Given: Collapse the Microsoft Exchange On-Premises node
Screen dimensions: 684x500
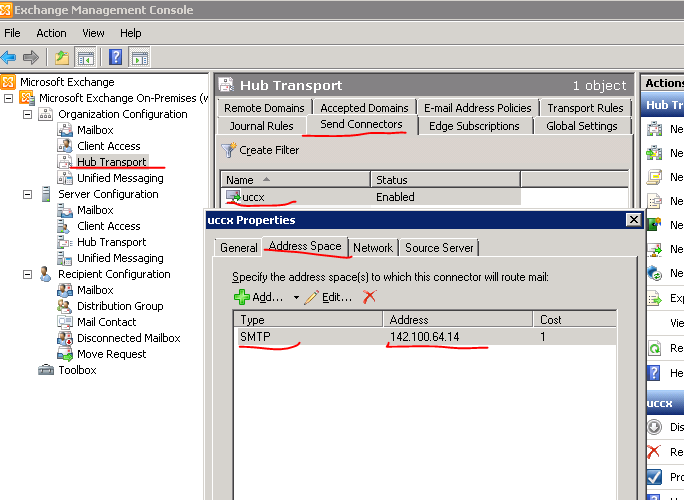Looking at the screenshot, I should click(x=8, y=99).
